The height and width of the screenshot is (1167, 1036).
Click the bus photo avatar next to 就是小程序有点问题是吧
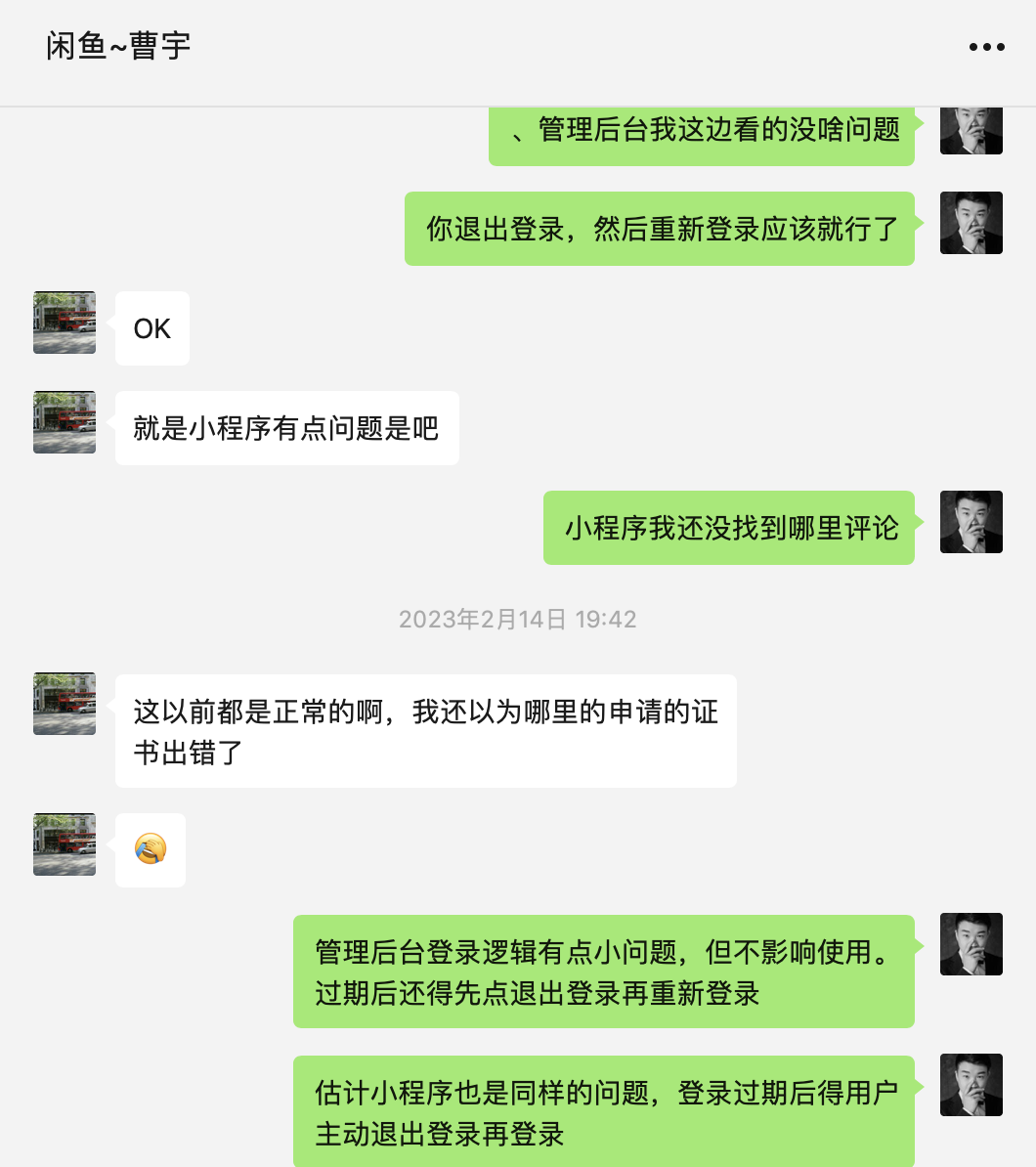65,422
